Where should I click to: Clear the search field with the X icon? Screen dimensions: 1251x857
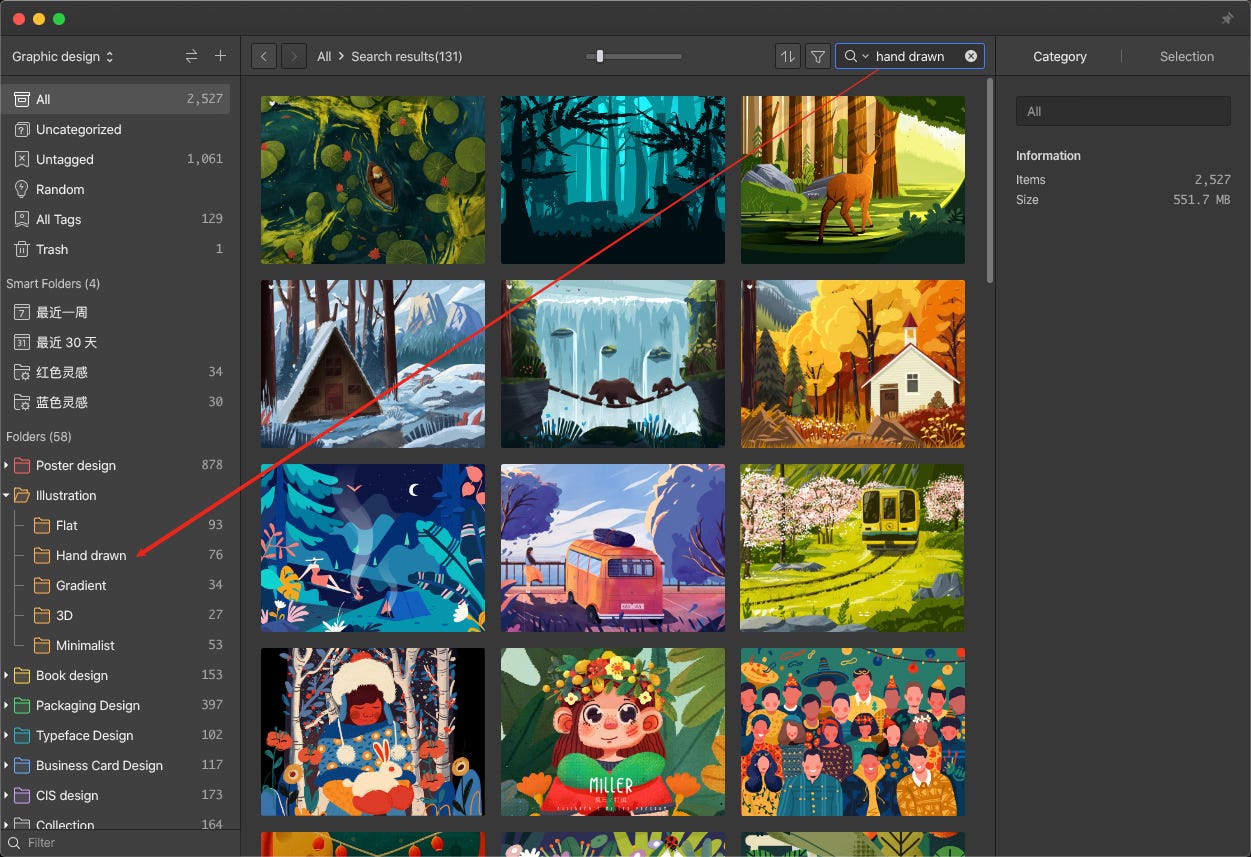coord(970,57)
